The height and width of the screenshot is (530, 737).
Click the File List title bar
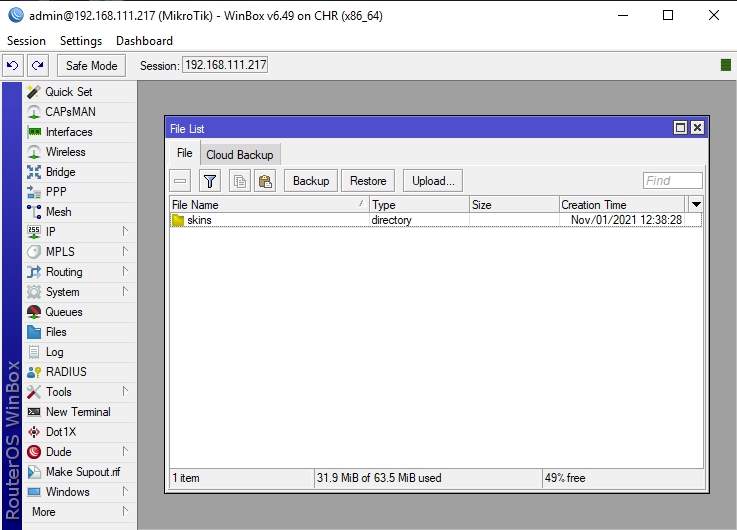[418, 128]
